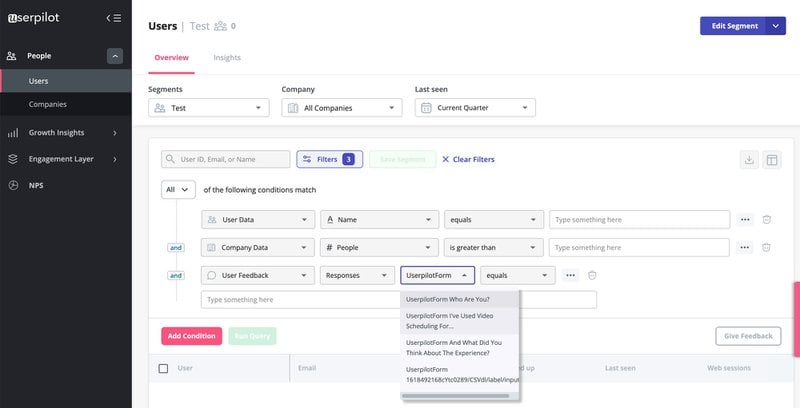Select 'UserpilotForm I've Used Video Scheduling' option
Image resolution: width=800 pixels, height=408 pixels.
tap(460, 321)
